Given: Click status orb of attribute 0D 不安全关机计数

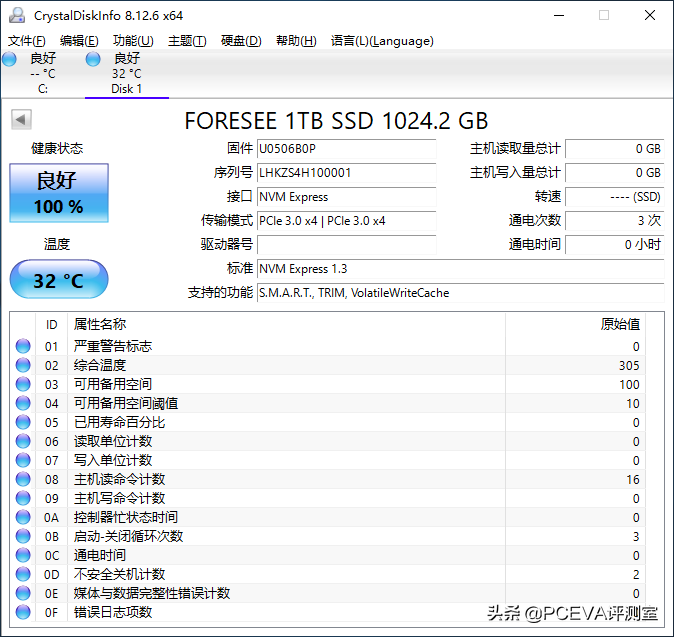Looking at the screenshot, I should tap(23, 574).
